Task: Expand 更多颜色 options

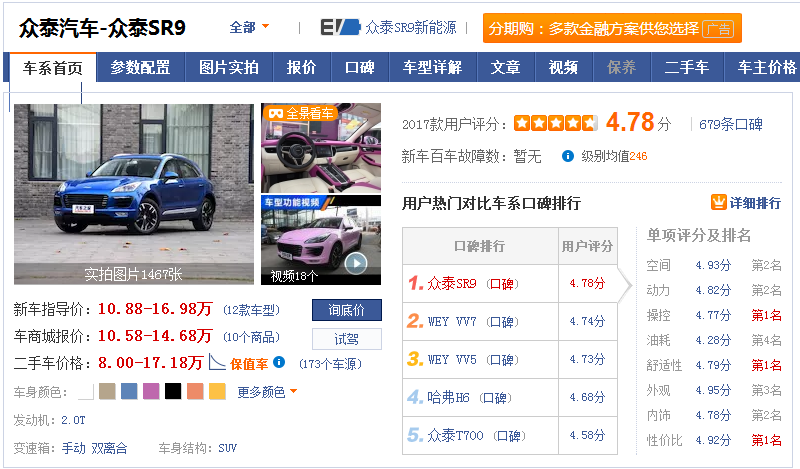Action: pyautogui.click(x=267, y=392)
